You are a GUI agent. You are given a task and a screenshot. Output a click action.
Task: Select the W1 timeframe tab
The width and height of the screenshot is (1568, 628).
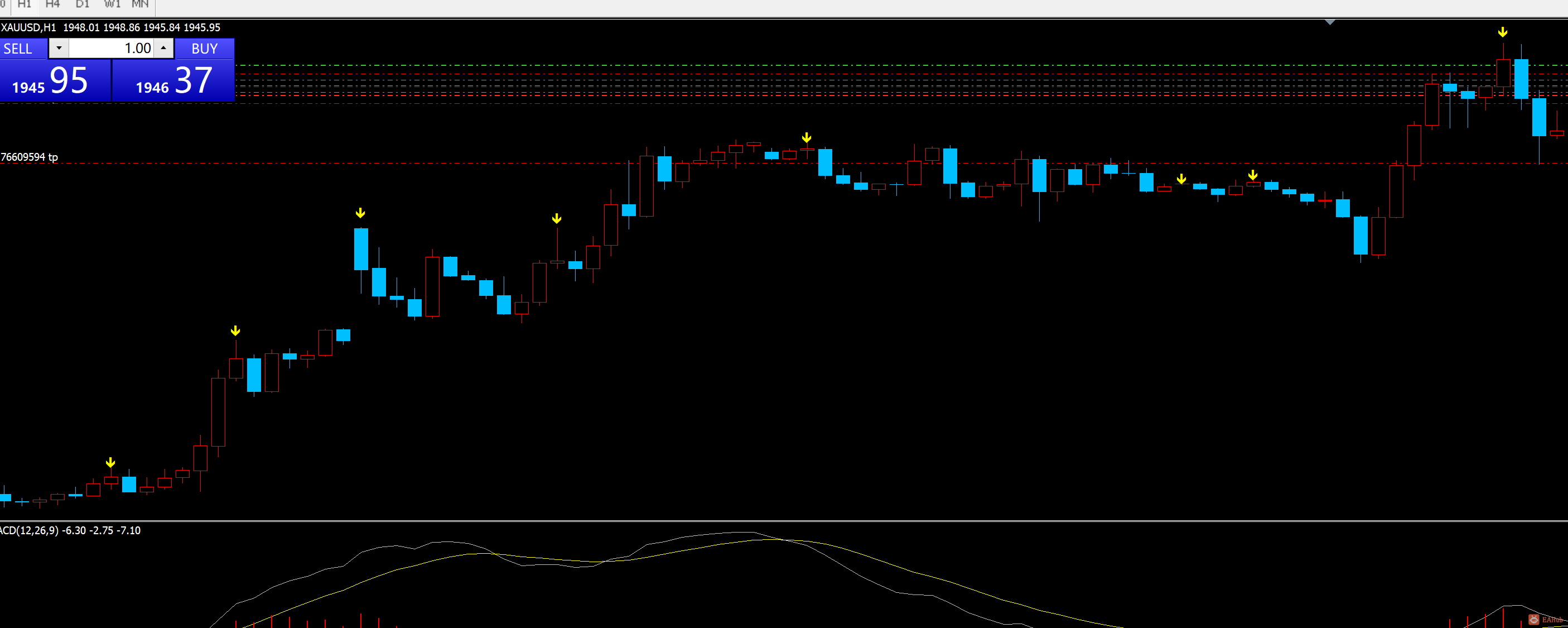[x=112, y=4]
